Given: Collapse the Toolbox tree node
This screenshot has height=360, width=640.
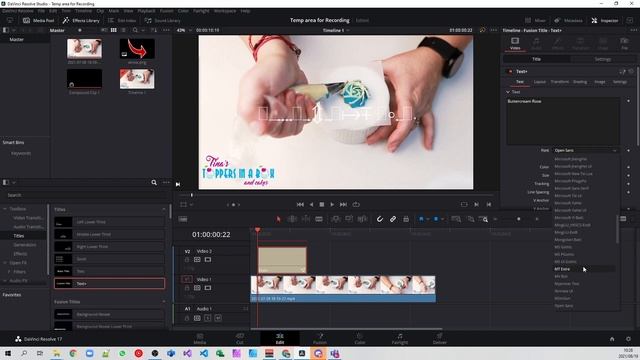Looking at the screenshot, I should [5, 209].
